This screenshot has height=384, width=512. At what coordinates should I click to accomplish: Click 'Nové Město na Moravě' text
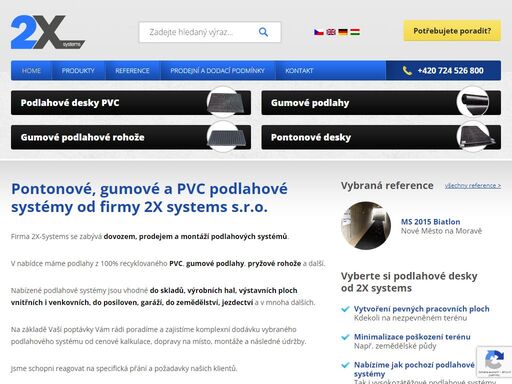click(441, 231)
